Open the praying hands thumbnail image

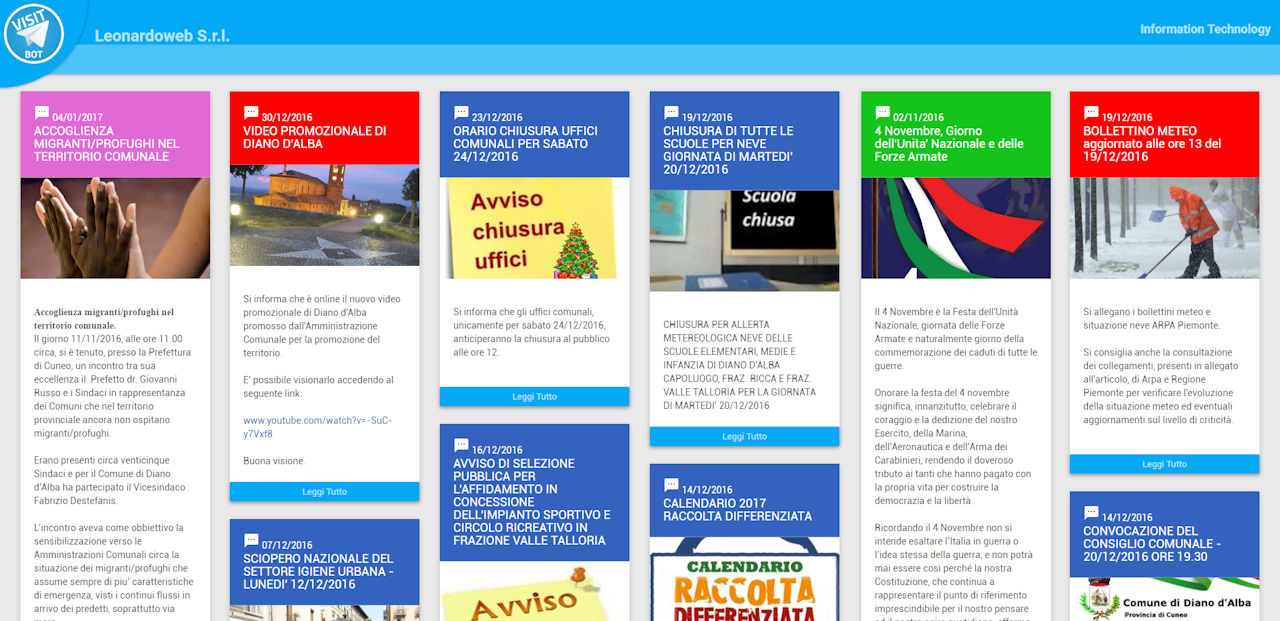pos(115,228)
